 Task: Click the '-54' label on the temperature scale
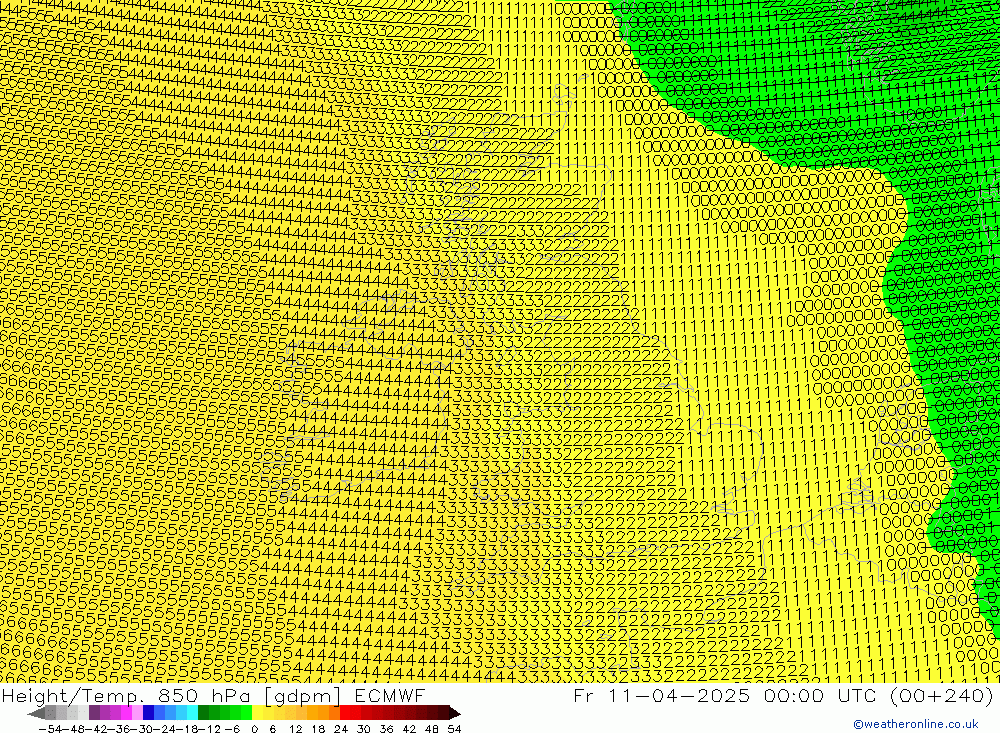(x=50, y=729)
